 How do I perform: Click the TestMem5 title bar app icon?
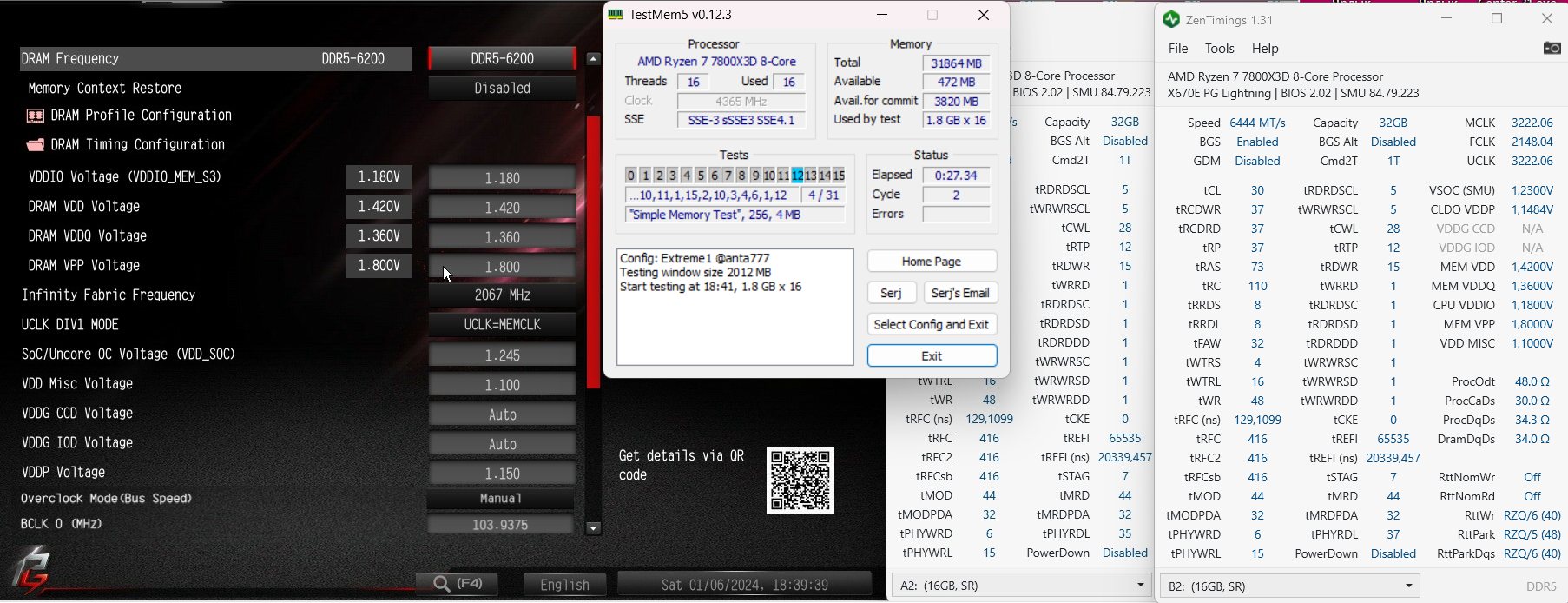pos(616,15)
